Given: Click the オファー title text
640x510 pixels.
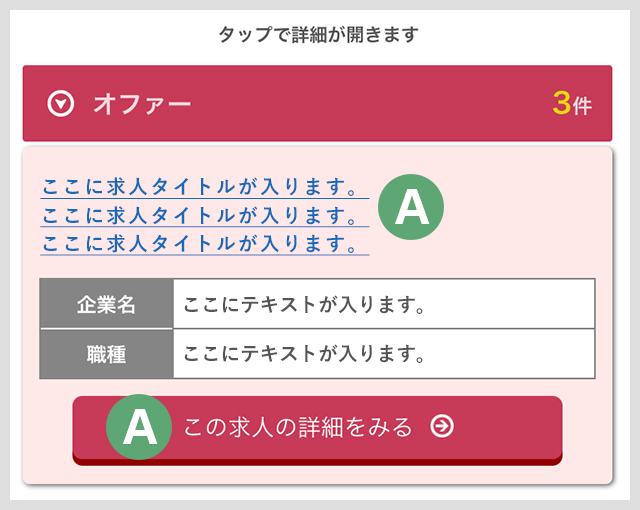Looking at the screenshot, I should click(x=142, y=104).
